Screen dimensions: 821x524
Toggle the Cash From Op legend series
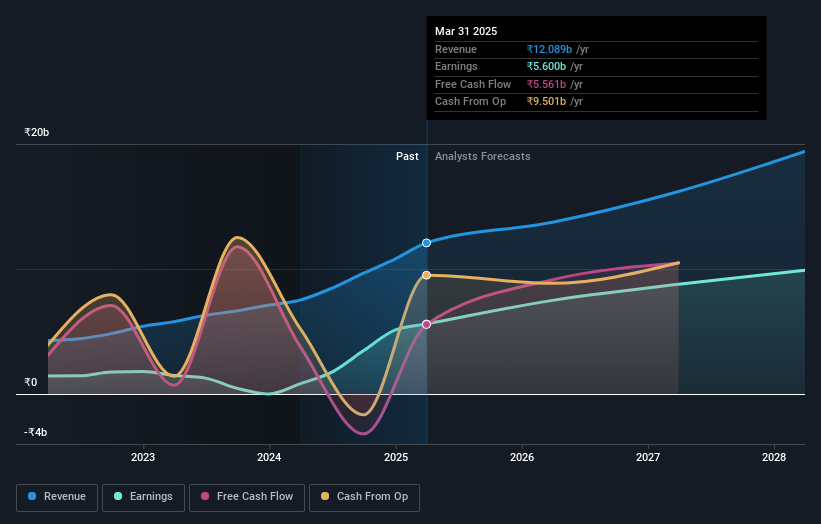pyautogui.click(x=364, y=497)
